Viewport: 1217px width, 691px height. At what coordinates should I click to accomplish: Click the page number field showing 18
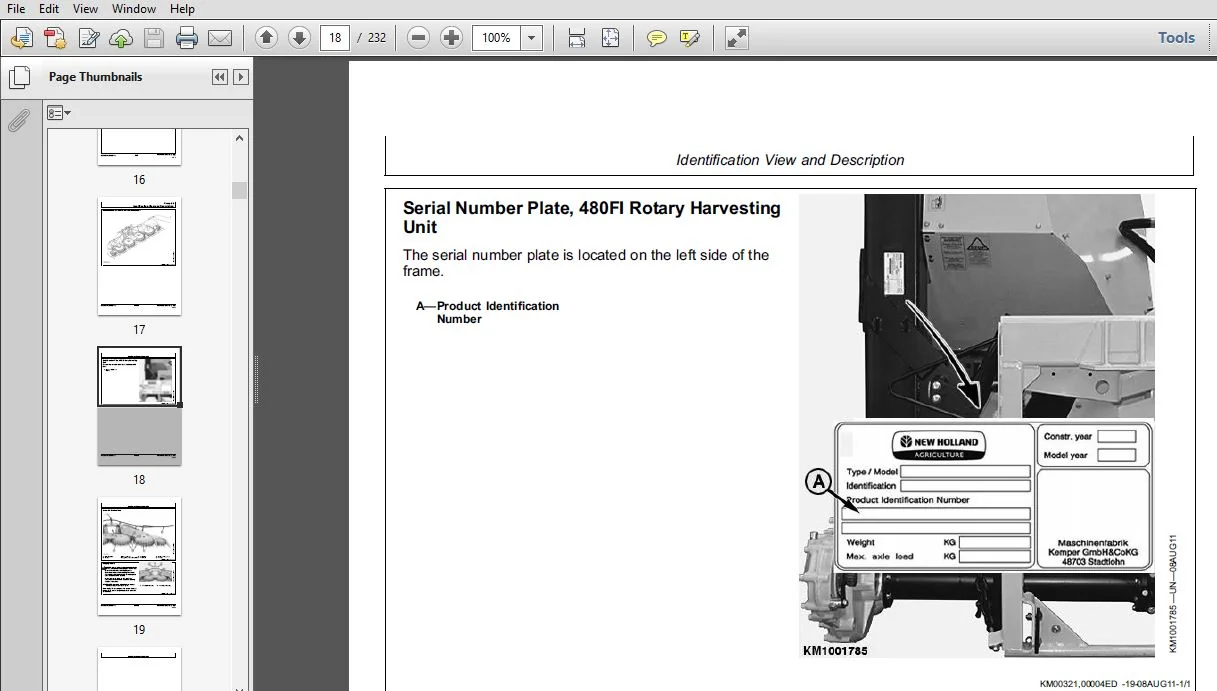pos(335,38)
